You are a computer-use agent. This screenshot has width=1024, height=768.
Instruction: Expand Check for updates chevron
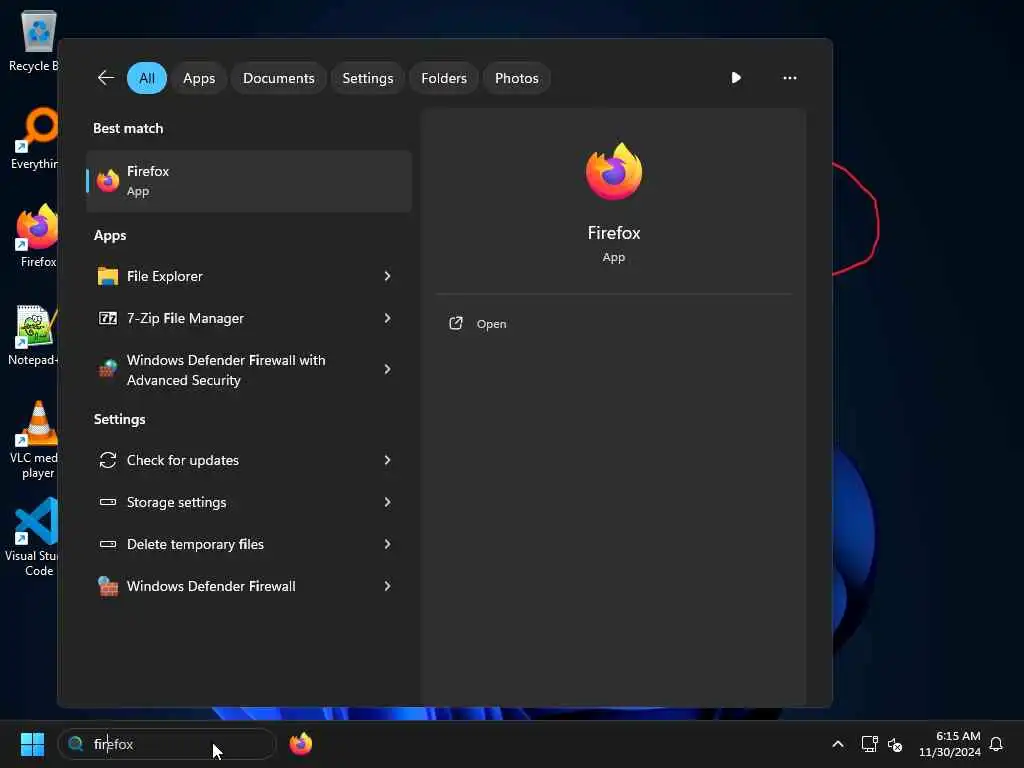coord(387,460)
